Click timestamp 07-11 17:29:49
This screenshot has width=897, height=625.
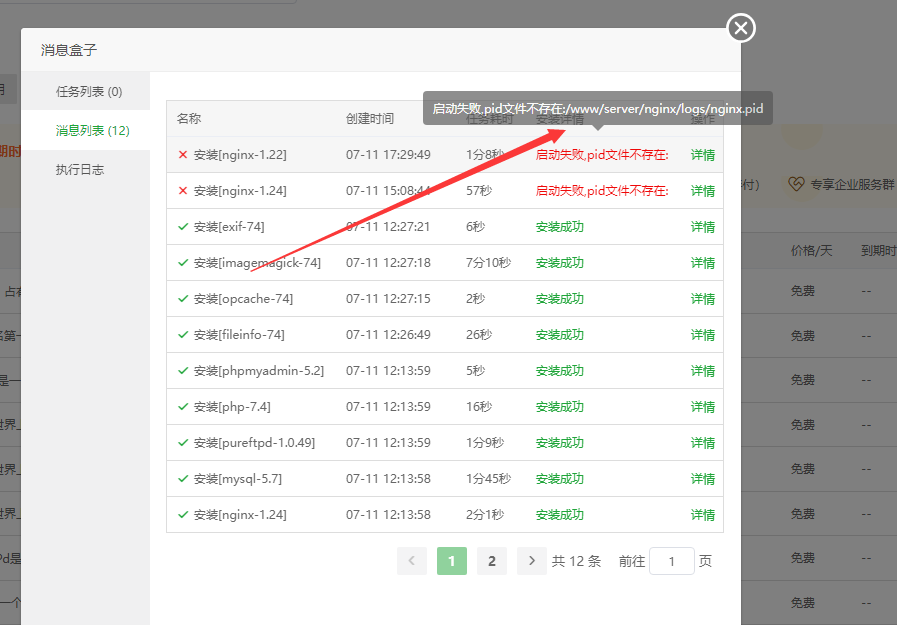tap(388, 155)
